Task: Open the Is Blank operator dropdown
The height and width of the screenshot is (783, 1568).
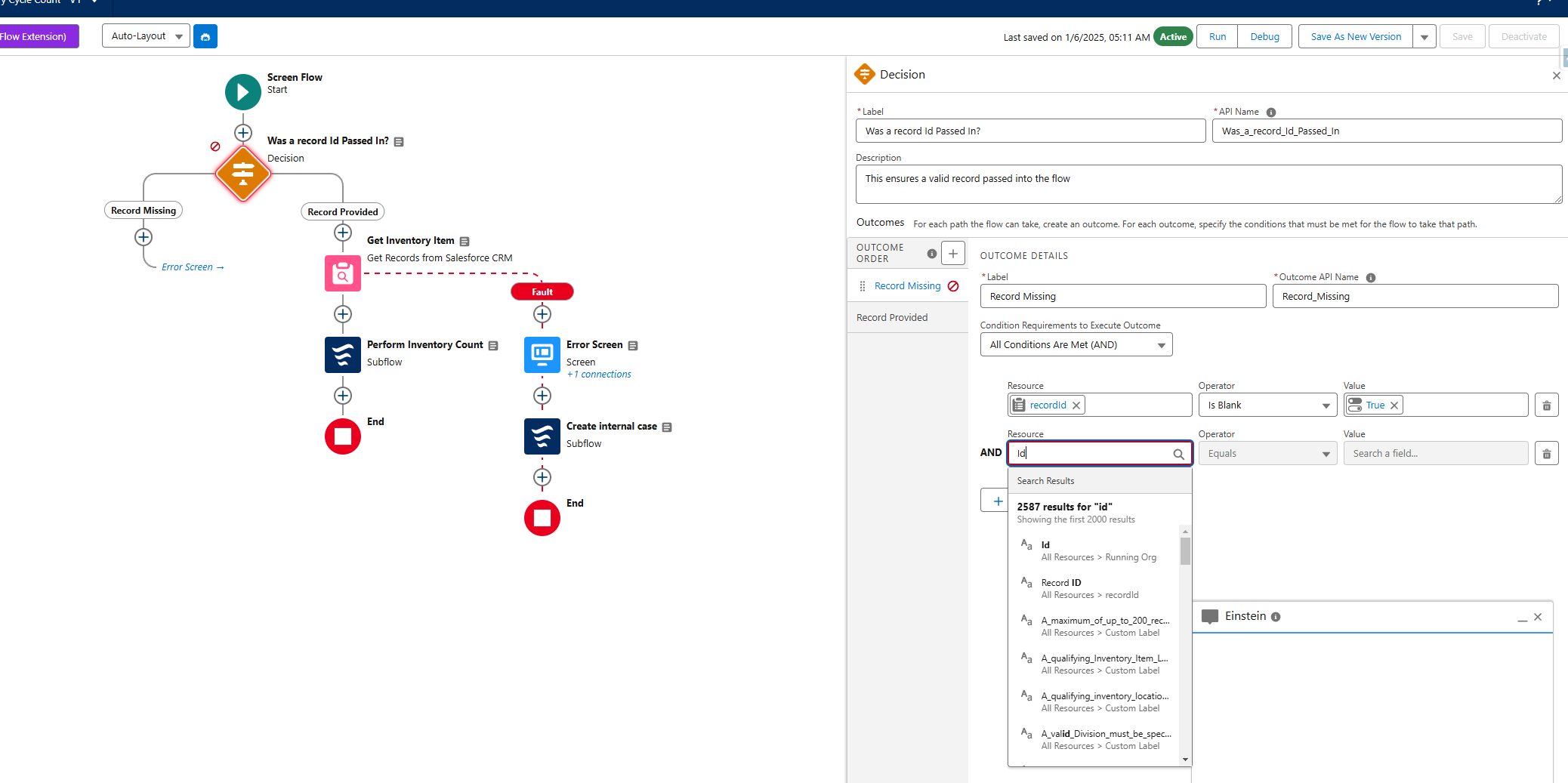Action: (1267, 405)
